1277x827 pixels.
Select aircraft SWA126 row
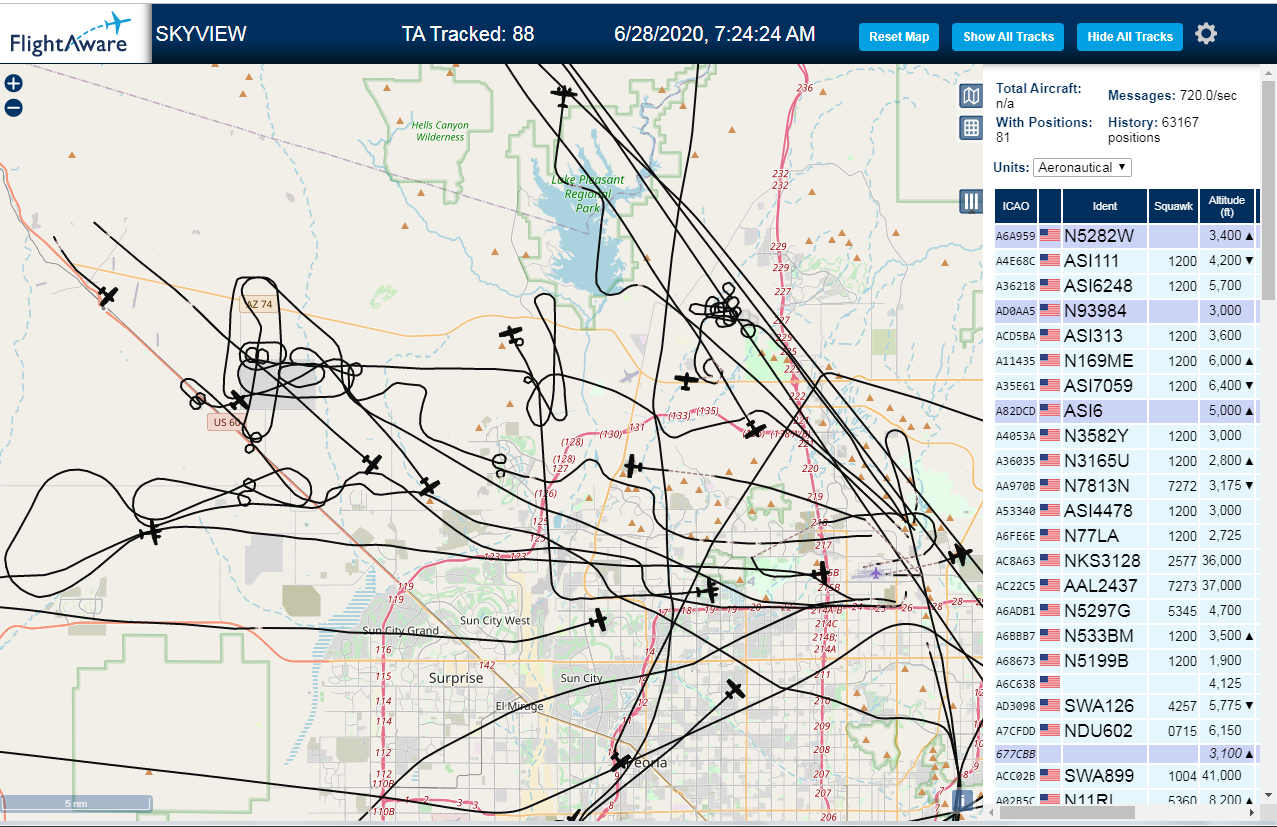pos(1125,706)
